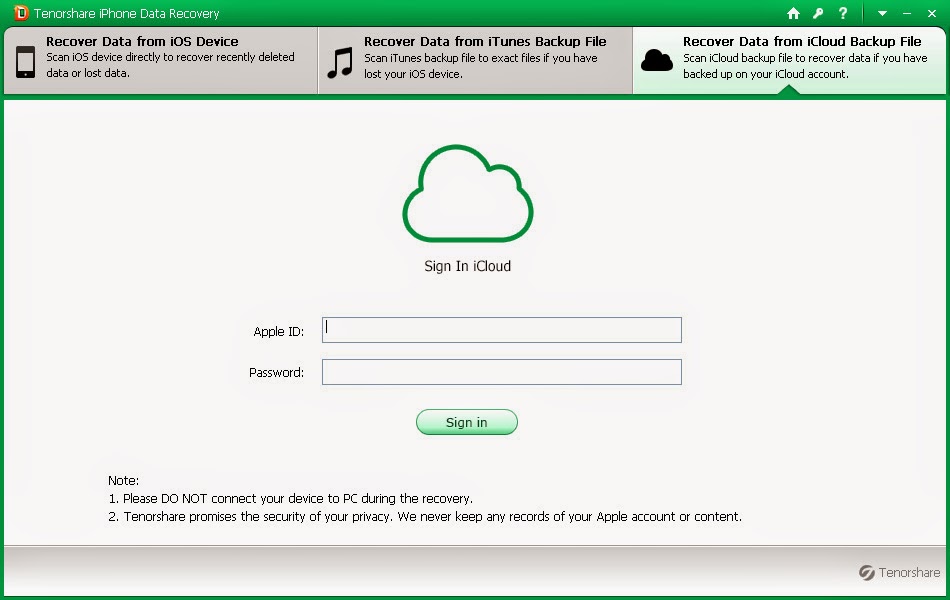This screenshot has width=950, height=600.
Task: Click the 'Sign In iCloud' heading text
Action: pyautogui.click(x=468, y=266)
